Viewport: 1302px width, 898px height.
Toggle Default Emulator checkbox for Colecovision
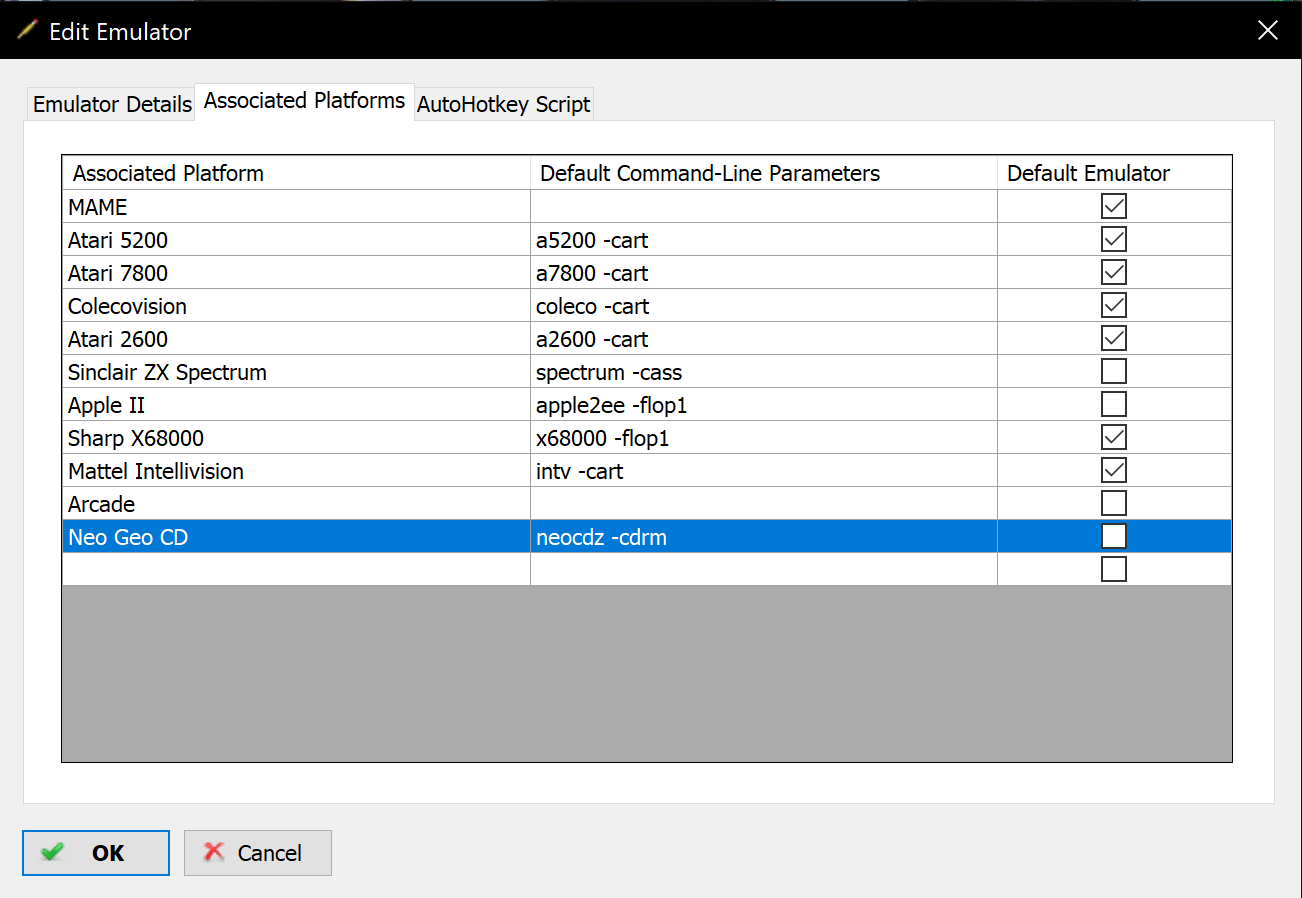[1113, 305]
